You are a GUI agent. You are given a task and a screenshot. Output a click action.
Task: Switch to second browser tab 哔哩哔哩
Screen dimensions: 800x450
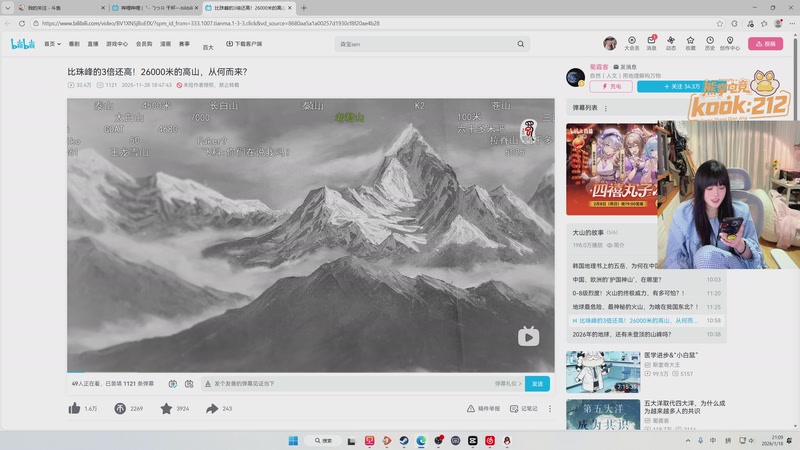pos(155,8)
